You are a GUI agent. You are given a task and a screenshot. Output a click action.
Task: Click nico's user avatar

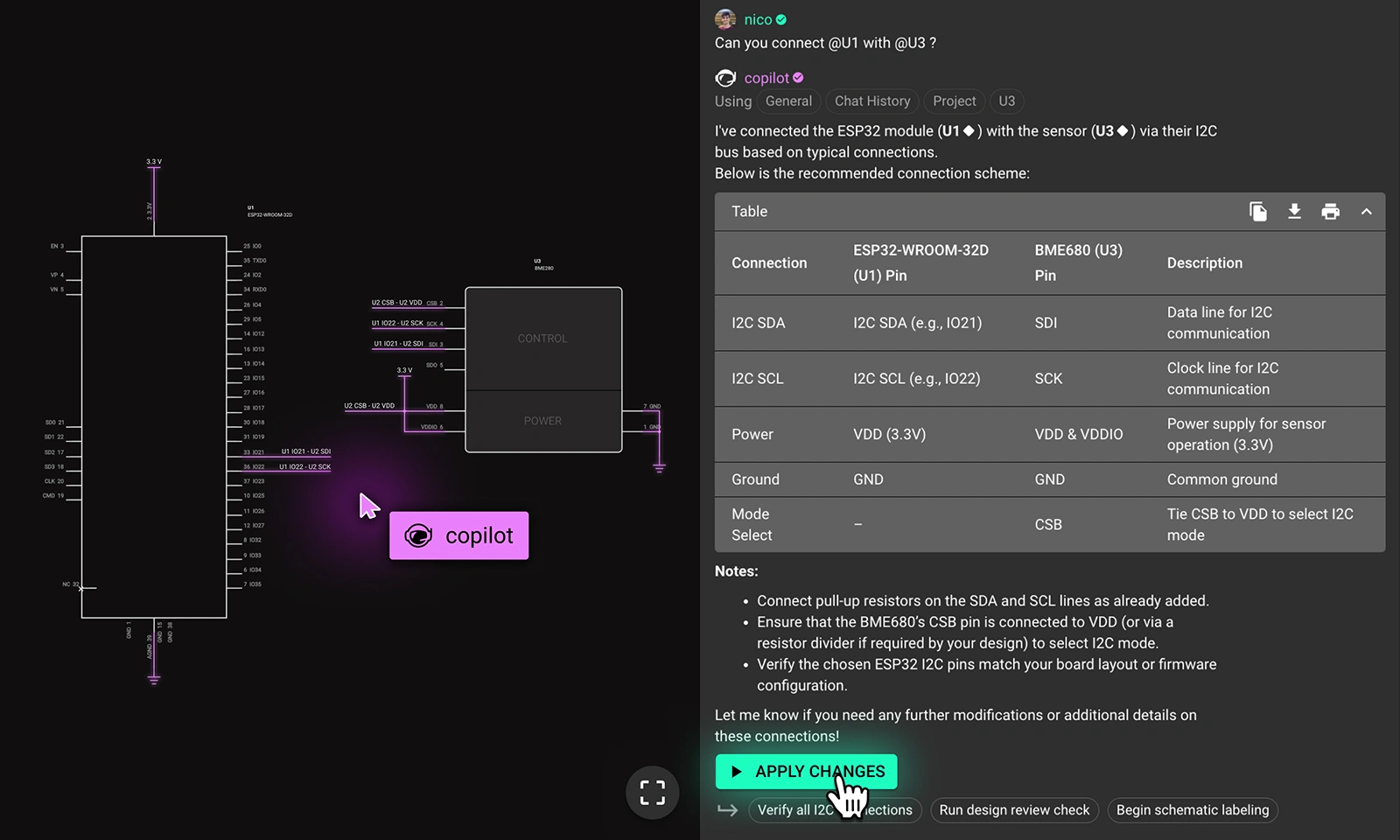[x=725, y=19]
